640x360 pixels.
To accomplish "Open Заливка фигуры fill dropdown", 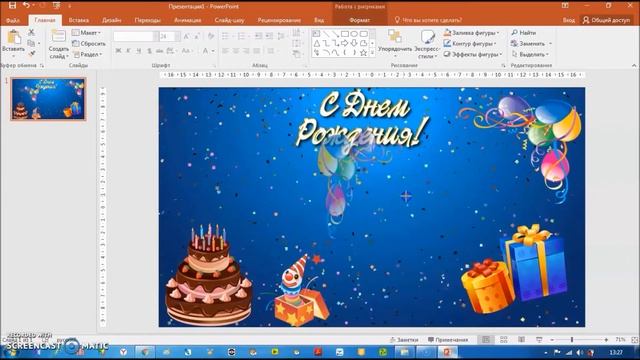I will point(471,33).
